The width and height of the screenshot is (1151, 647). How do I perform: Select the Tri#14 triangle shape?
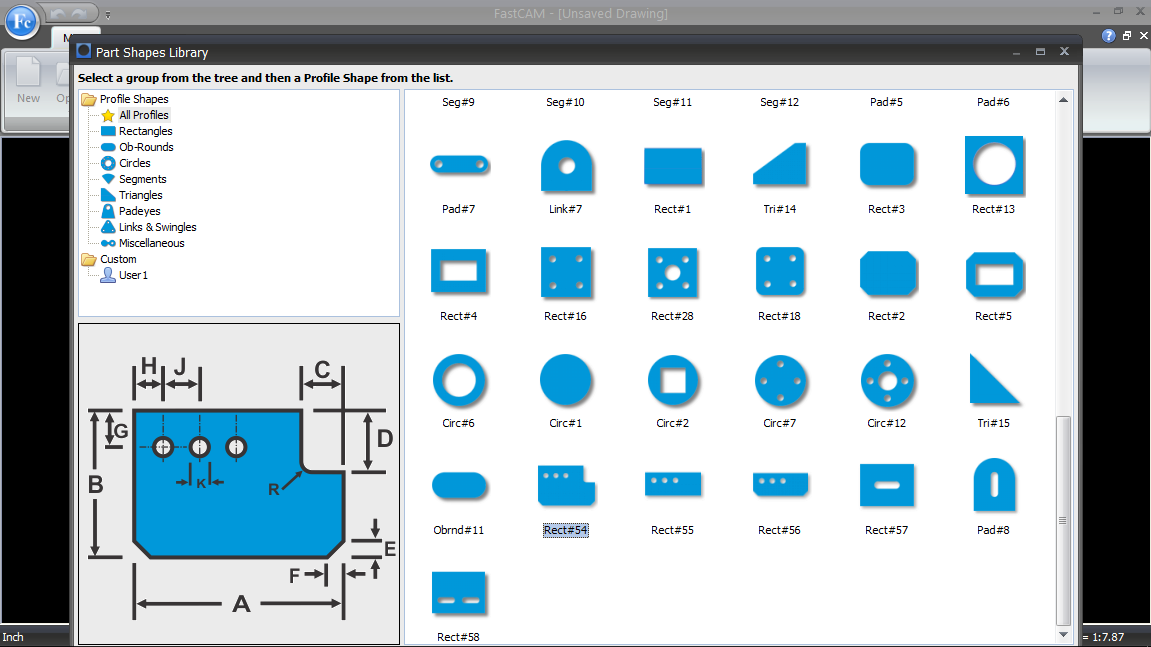pyautogui.click(x=780, y=165)
